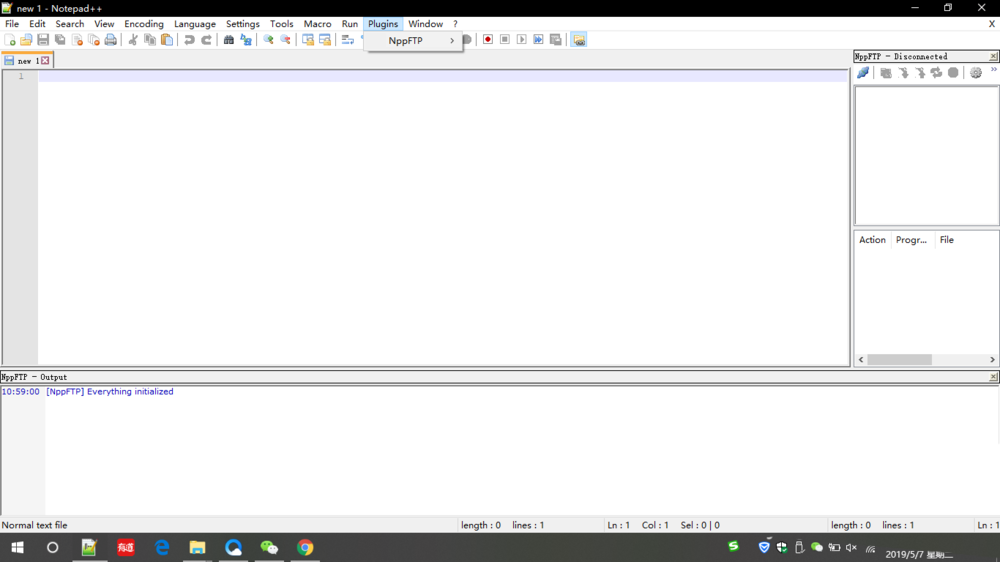Open the Language menu
Image resolution: width=1000 pixels, height=562 pixels.
tap(195, 24)
